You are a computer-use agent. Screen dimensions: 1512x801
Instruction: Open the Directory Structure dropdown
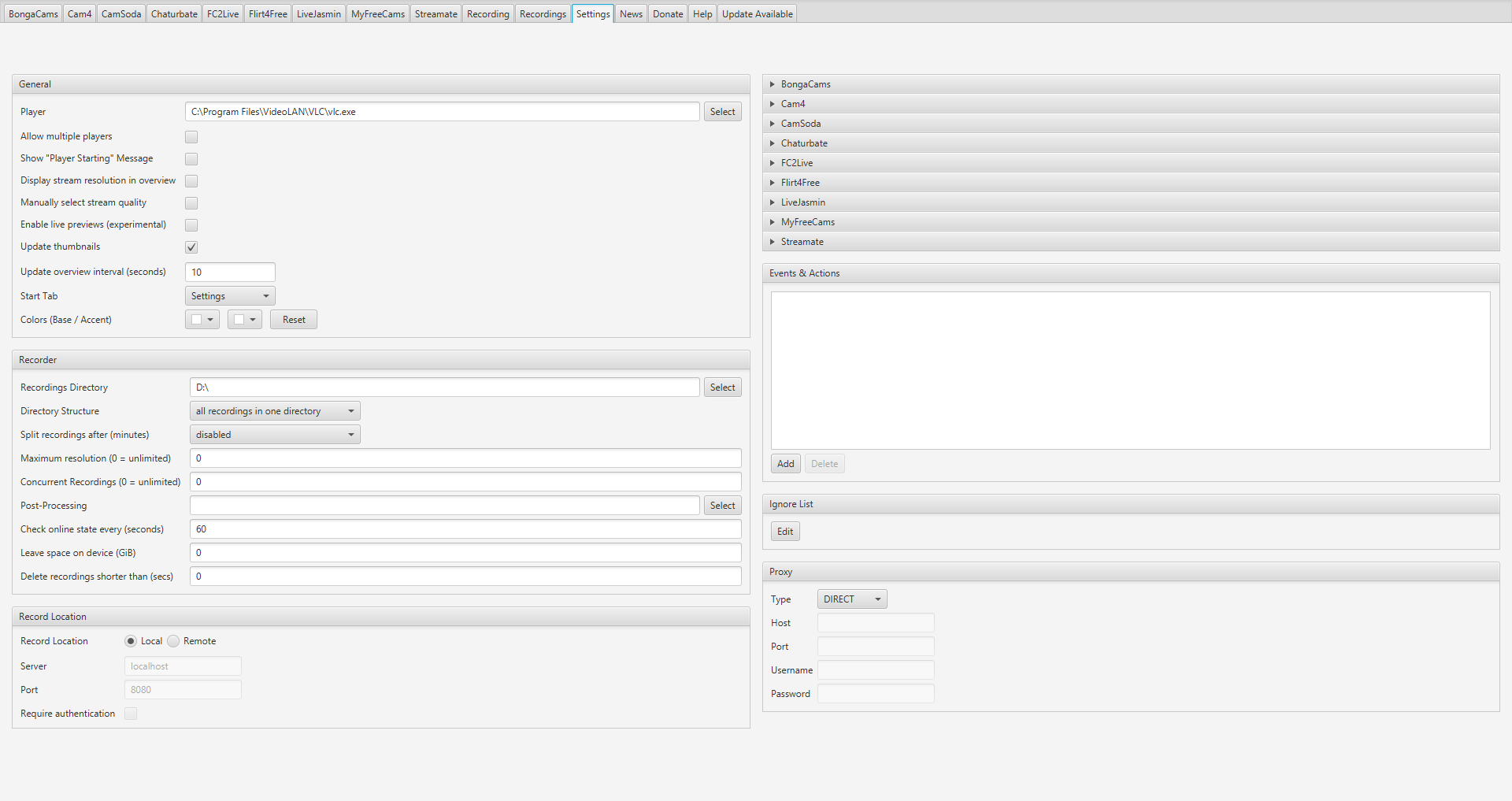(275, 411)
